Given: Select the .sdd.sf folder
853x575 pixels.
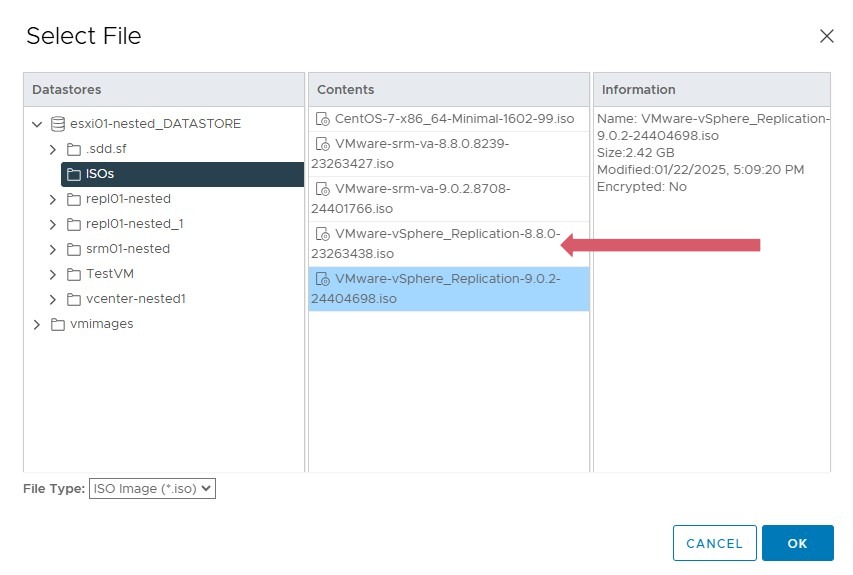Looking at the screenshot, I should pos(106,149).
